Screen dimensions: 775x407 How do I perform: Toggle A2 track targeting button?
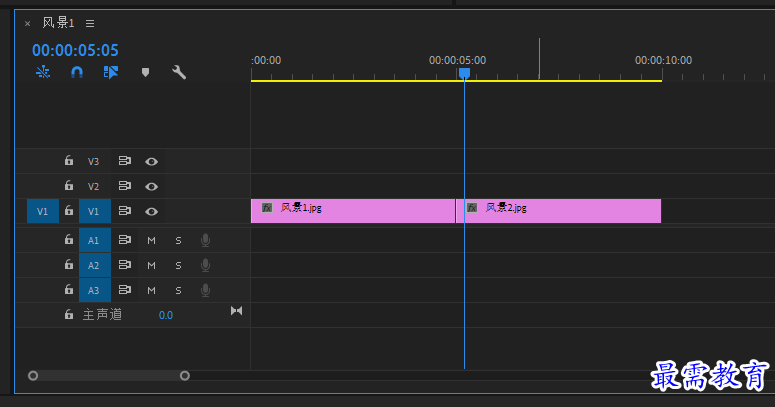coord(94,265)
